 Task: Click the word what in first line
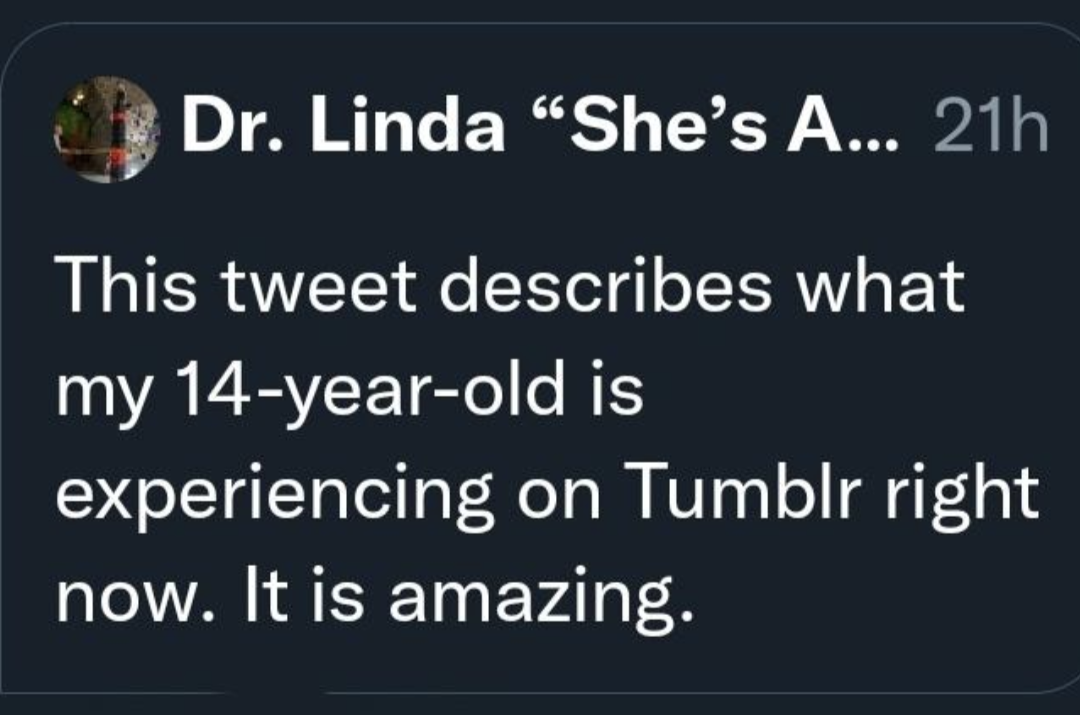point(886,289)
